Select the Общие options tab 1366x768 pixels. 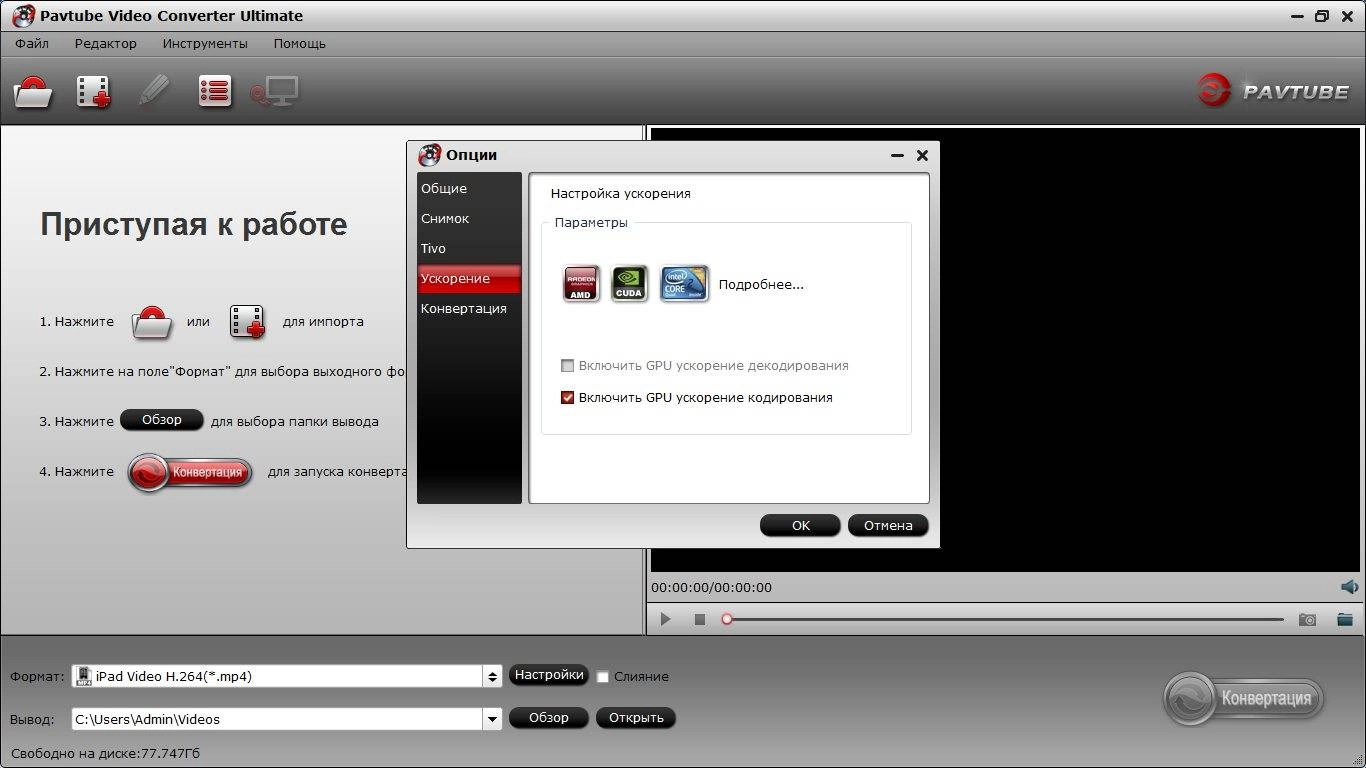tap(468, 189)
